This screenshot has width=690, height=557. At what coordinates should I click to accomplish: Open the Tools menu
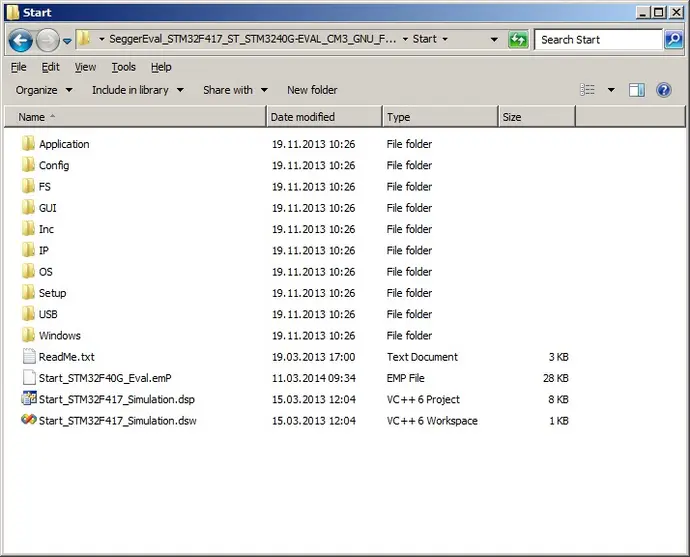(123, 67)
